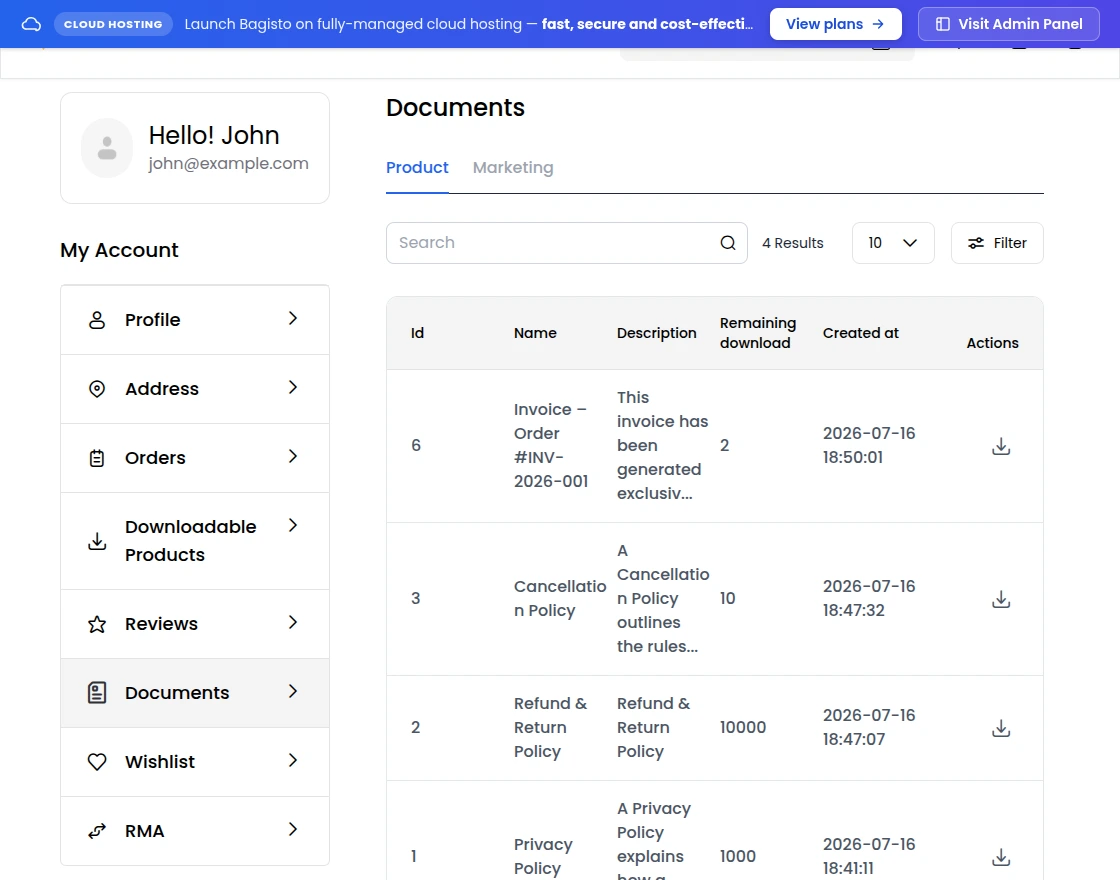Click the Filter button

(997, 243)
